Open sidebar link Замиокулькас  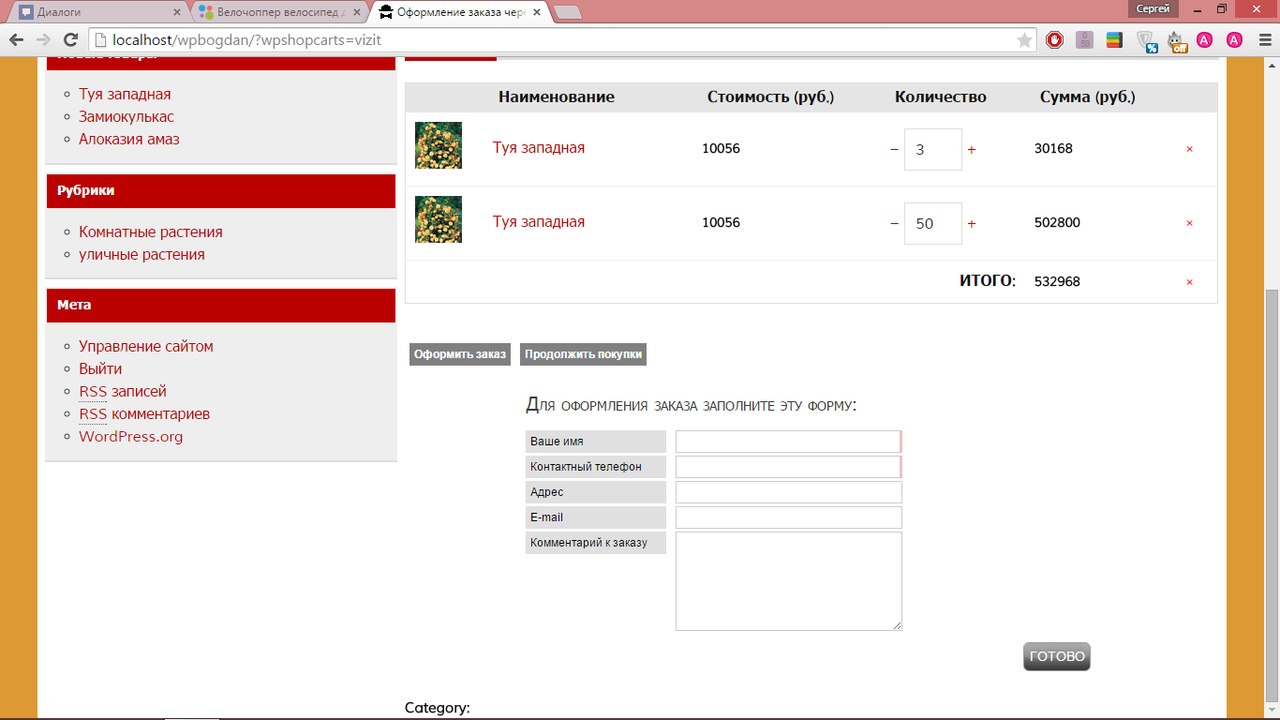(x=126, y=117)
